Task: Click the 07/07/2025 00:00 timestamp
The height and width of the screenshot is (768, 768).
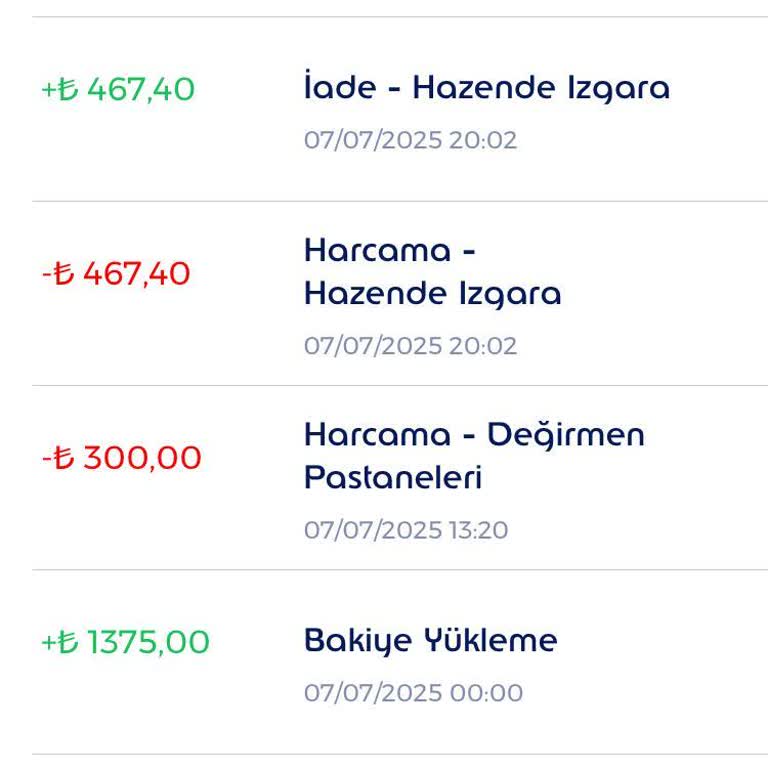Action: click(x=413, y=693)
